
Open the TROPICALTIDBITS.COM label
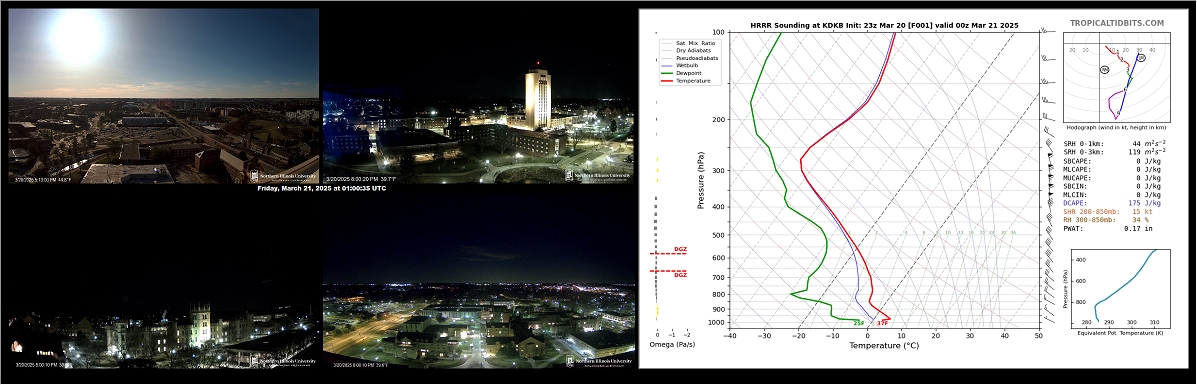tap(1117, 24)
